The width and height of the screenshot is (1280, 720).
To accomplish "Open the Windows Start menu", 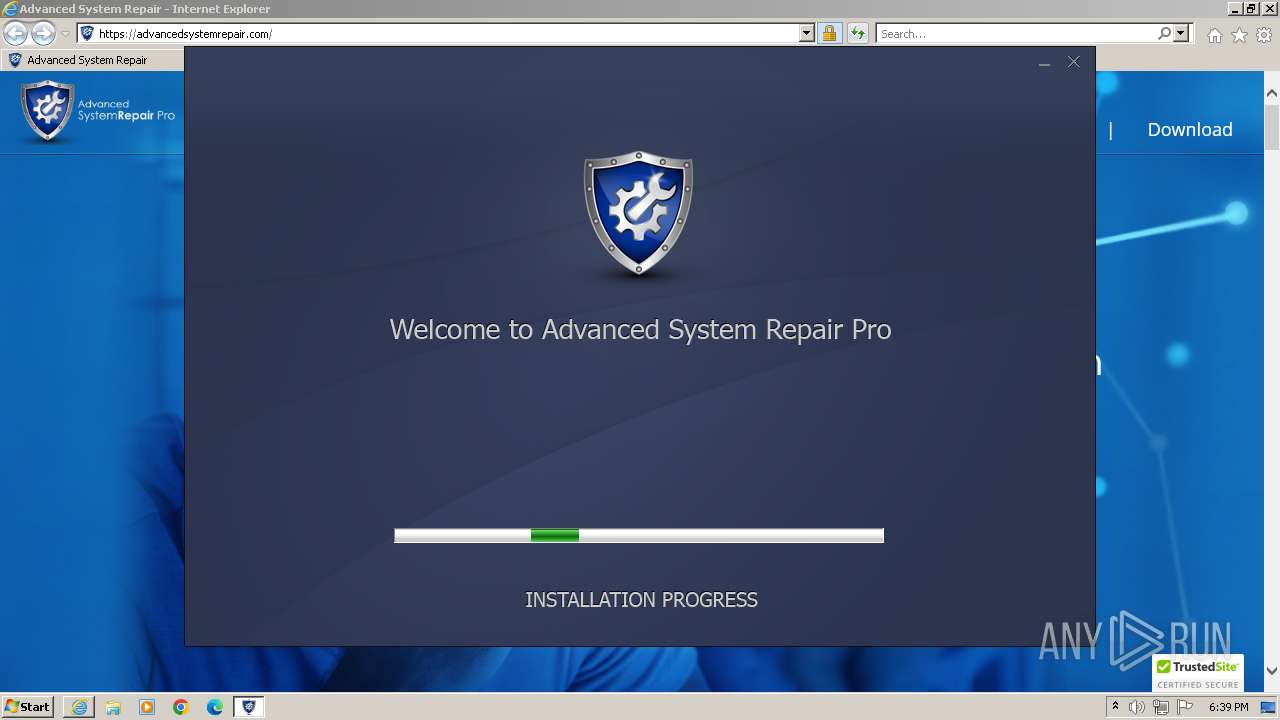I will pos(27,706).
